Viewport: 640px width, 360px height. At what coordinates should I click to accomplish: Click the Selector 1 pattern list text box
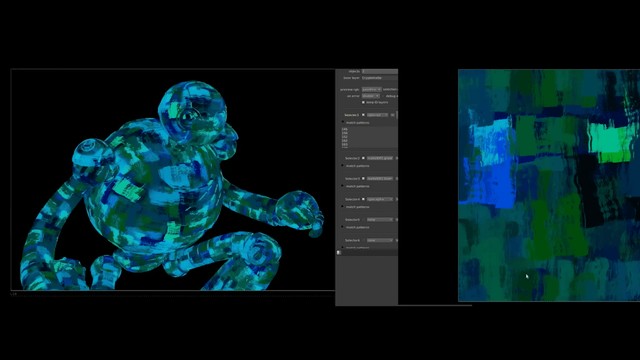(x=369, y=137)
